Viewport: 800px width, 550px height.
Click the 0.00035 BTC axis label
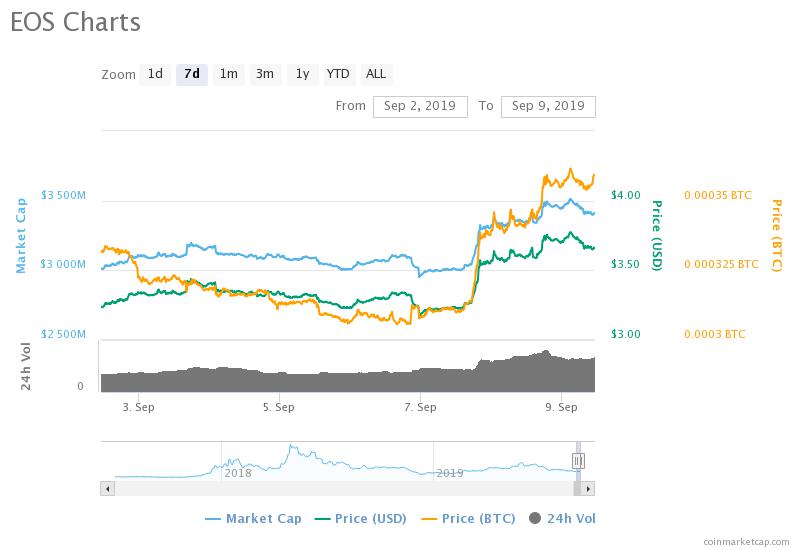click(718, 195)
